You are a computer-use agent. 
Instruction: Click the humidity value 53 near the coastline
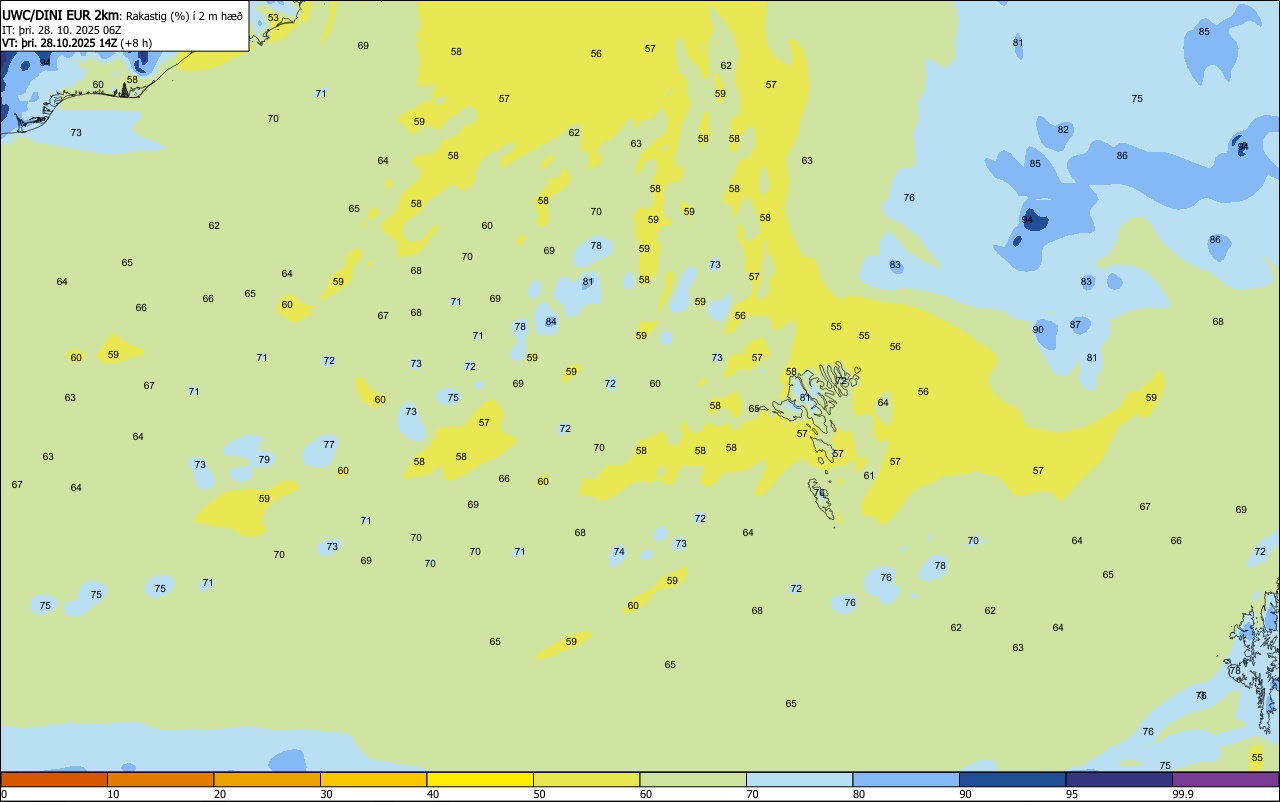coord(273,18)
